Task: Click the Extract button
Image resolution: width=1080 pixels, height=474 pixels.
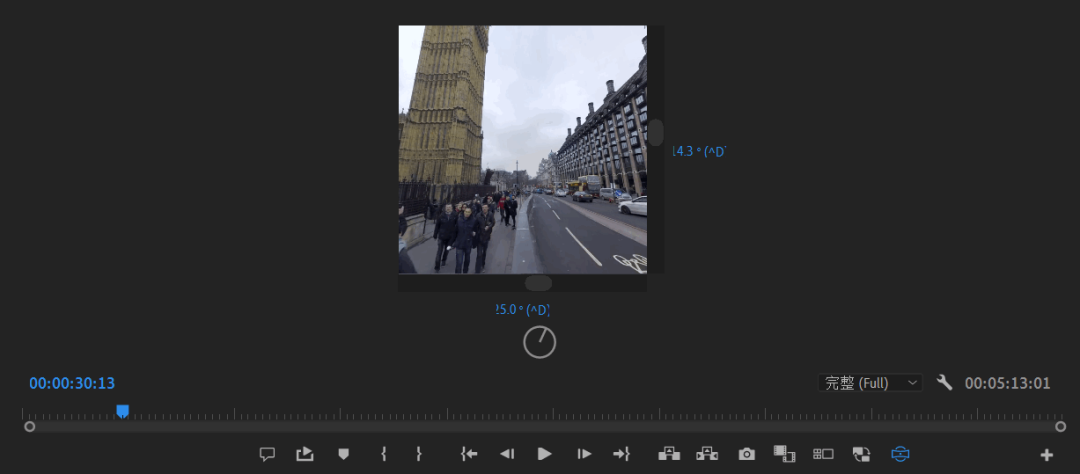Action: coord(707,454)
